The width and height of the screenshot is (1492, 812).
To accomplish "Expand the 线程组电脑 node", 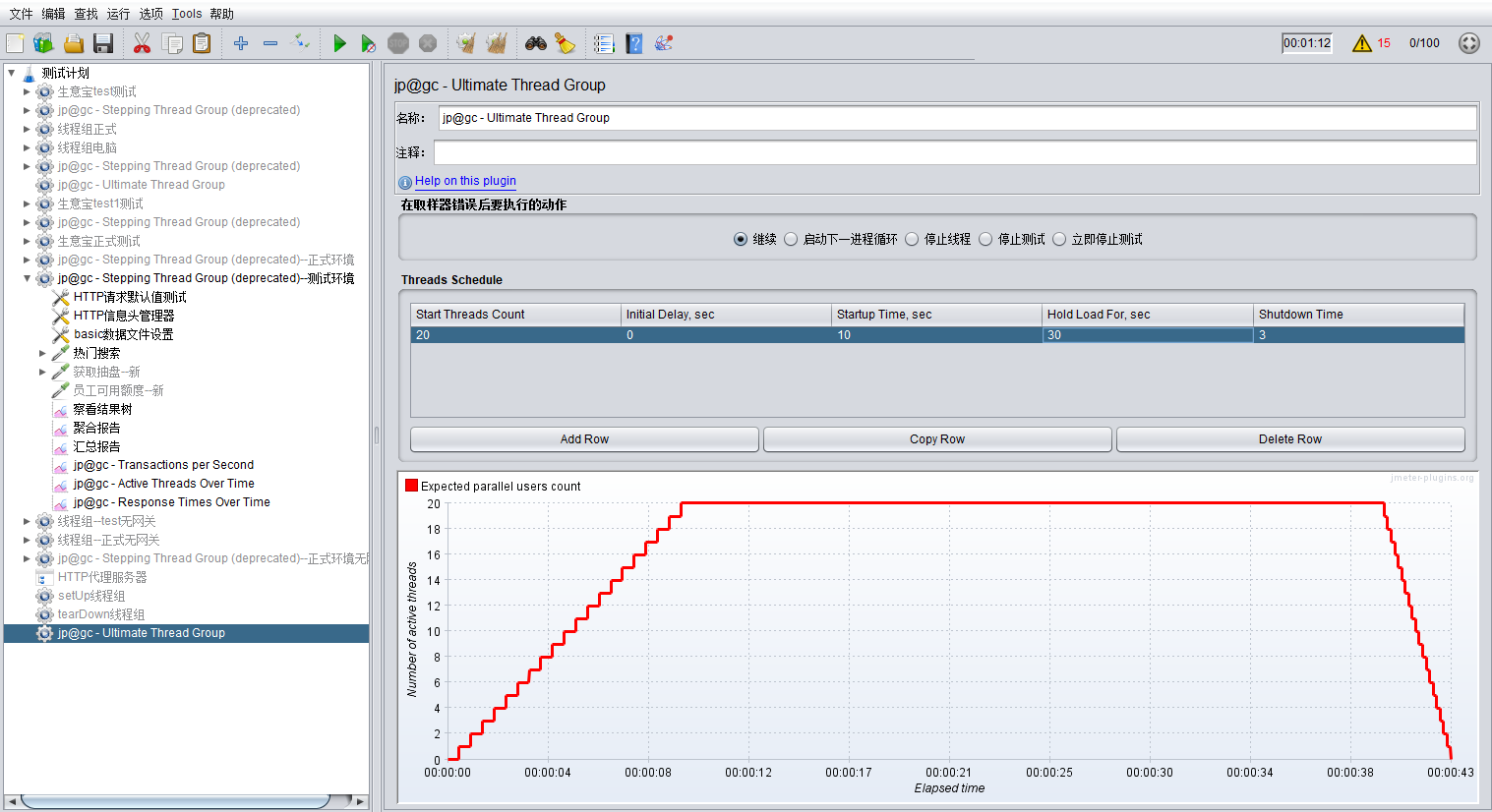I will point(27,147).
